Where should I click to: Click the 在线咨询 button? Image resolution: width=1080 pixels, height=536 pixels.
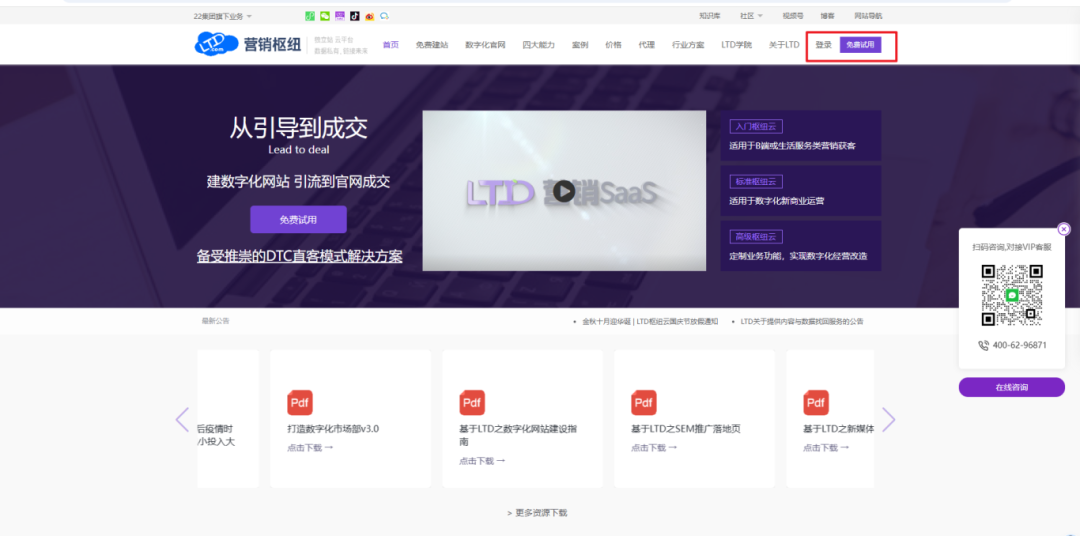point(1011,387)
